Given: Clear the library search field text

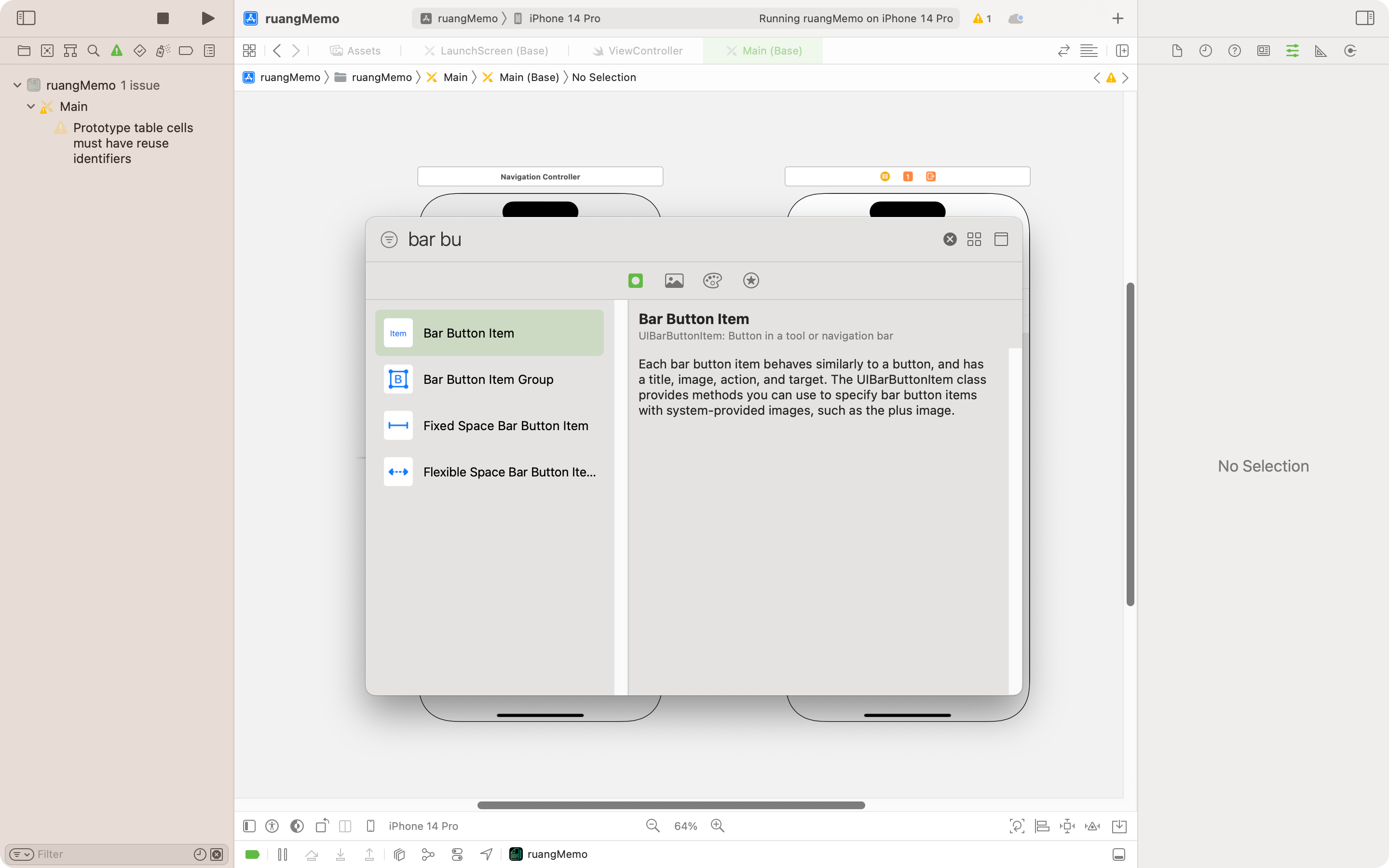Looking at the screenshot, I should tap(950, 239).
